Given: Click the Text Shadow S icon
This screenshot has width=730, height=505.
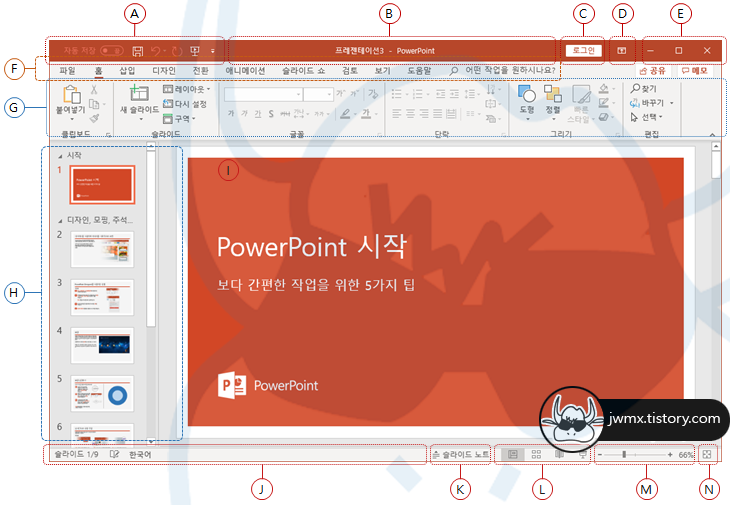Looking at the screenshot, I should point(271,114).
